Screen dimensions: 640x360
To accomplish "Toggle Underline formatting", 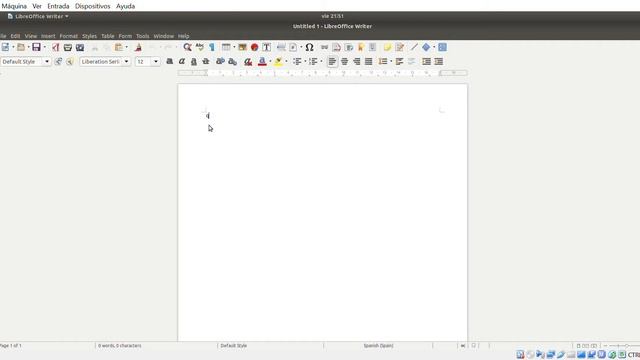I will 194,62.
